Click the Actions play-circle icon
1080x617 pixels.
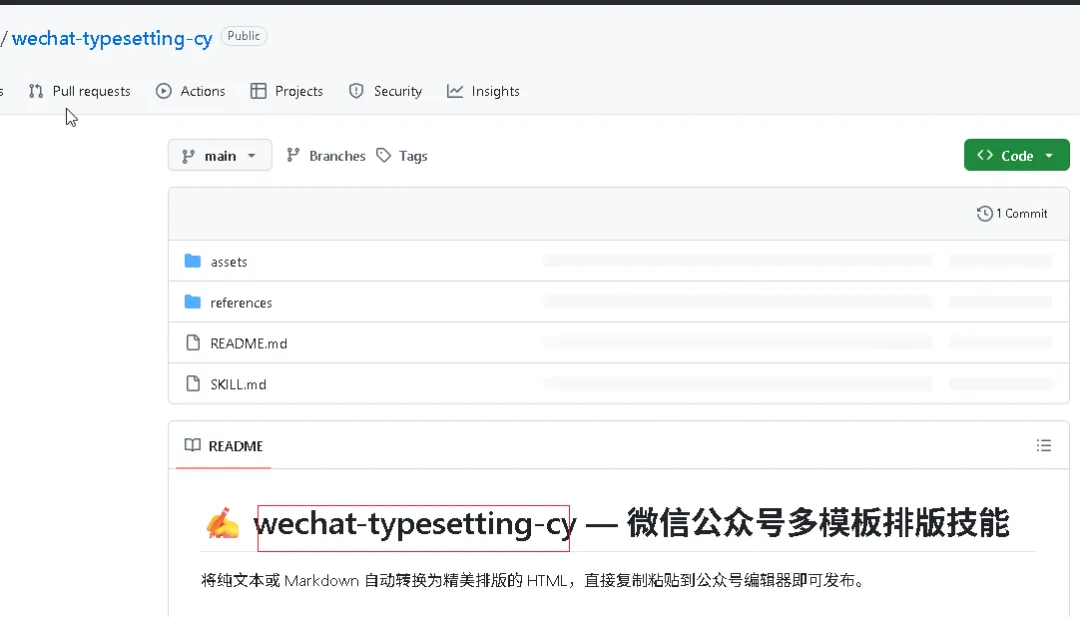tap(163, 91)
